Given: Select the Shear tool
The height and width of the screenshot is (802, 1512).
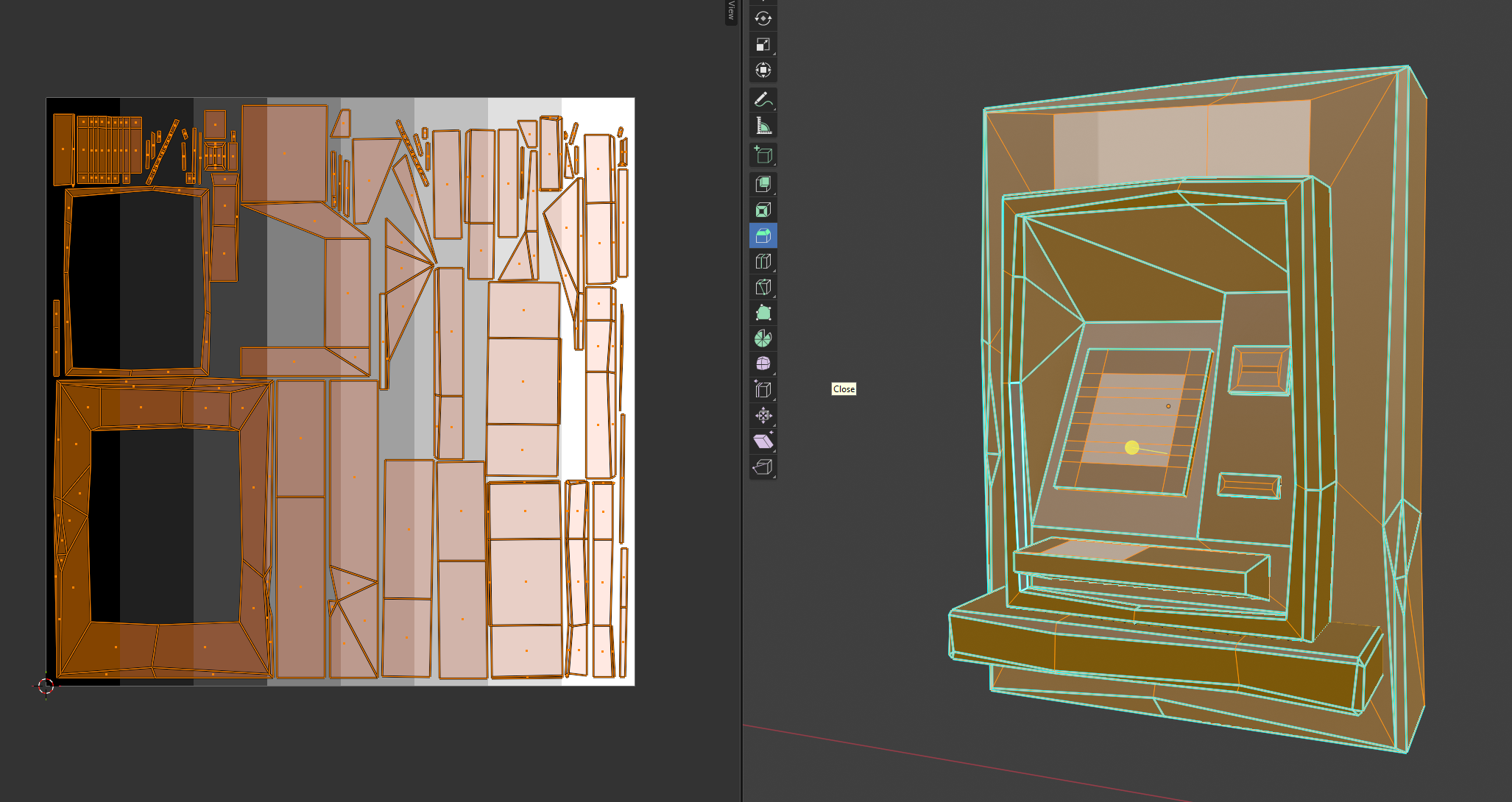Looking at the screenshot, I should 763,442.
